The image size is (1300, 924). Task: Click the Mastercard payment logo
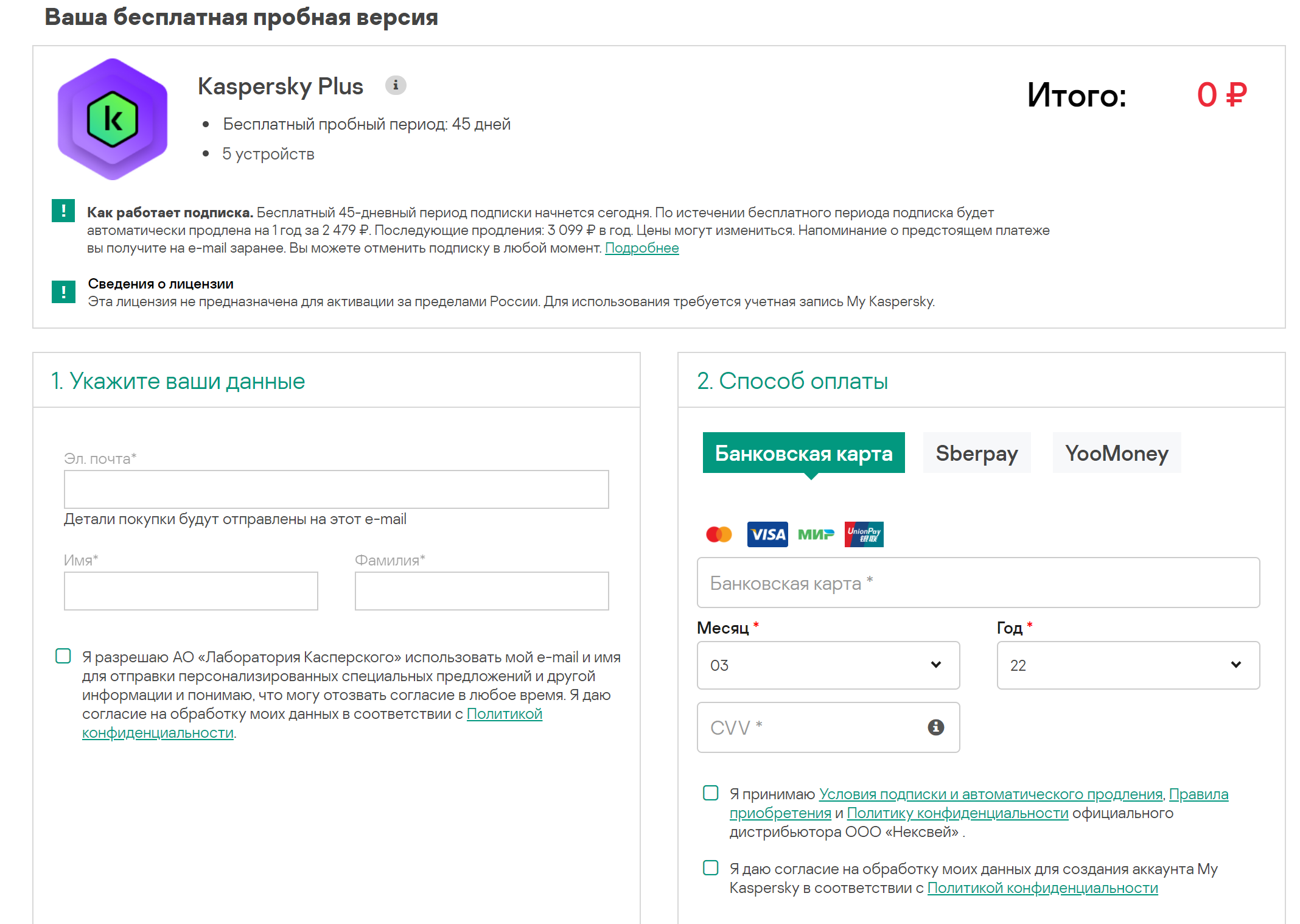click(719, 534)
